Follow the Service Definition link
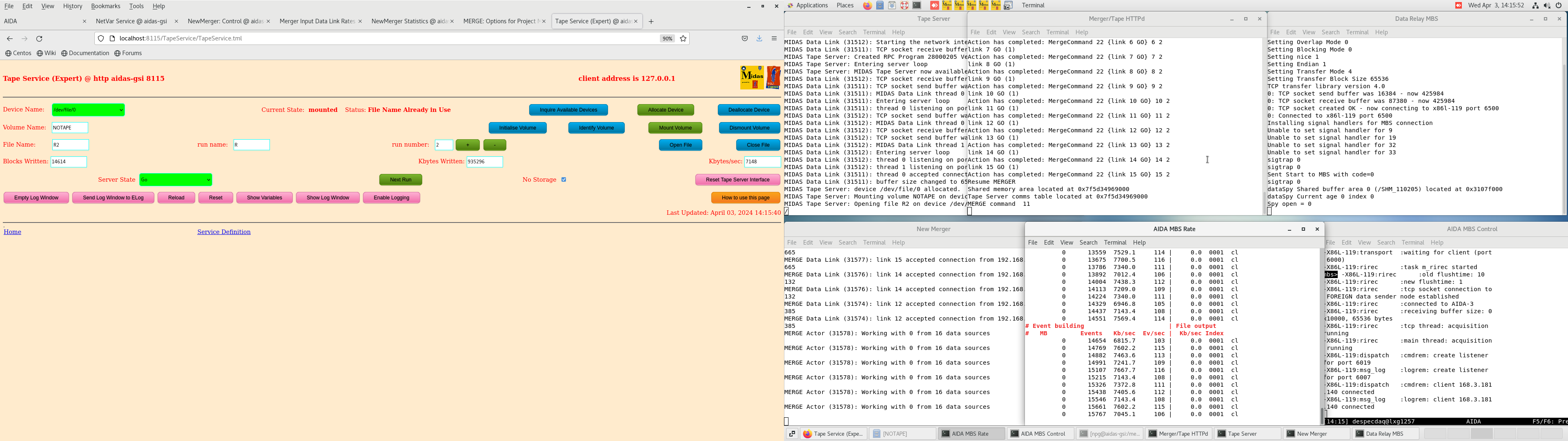 click(224, 232)
